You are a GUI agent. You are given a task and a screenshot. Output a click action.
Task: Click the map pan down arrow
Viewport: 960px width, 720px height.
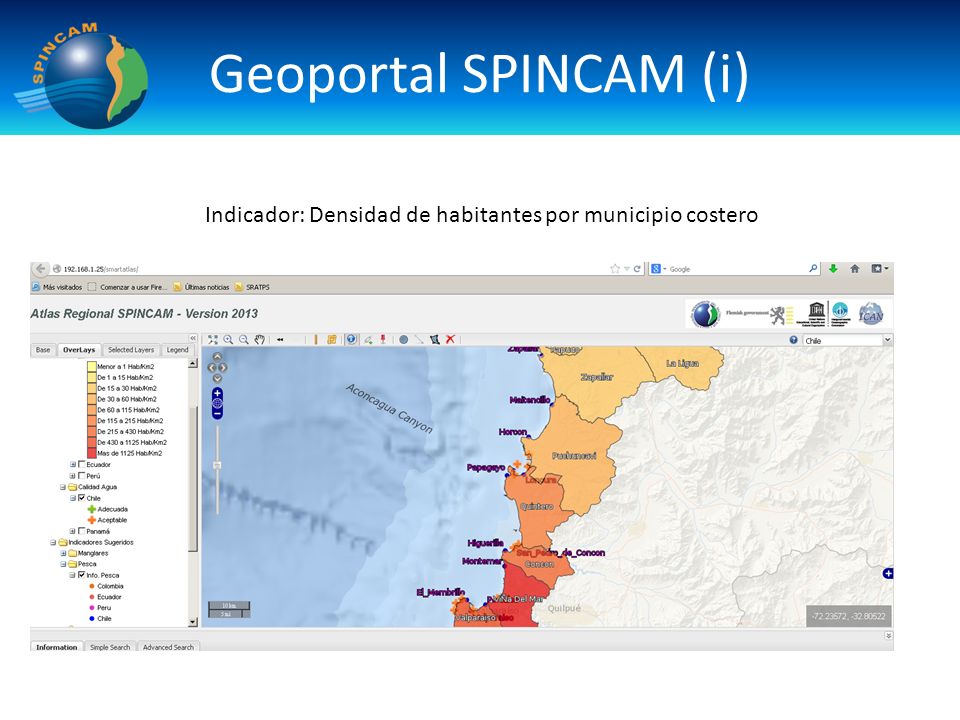tap(217, 378)
